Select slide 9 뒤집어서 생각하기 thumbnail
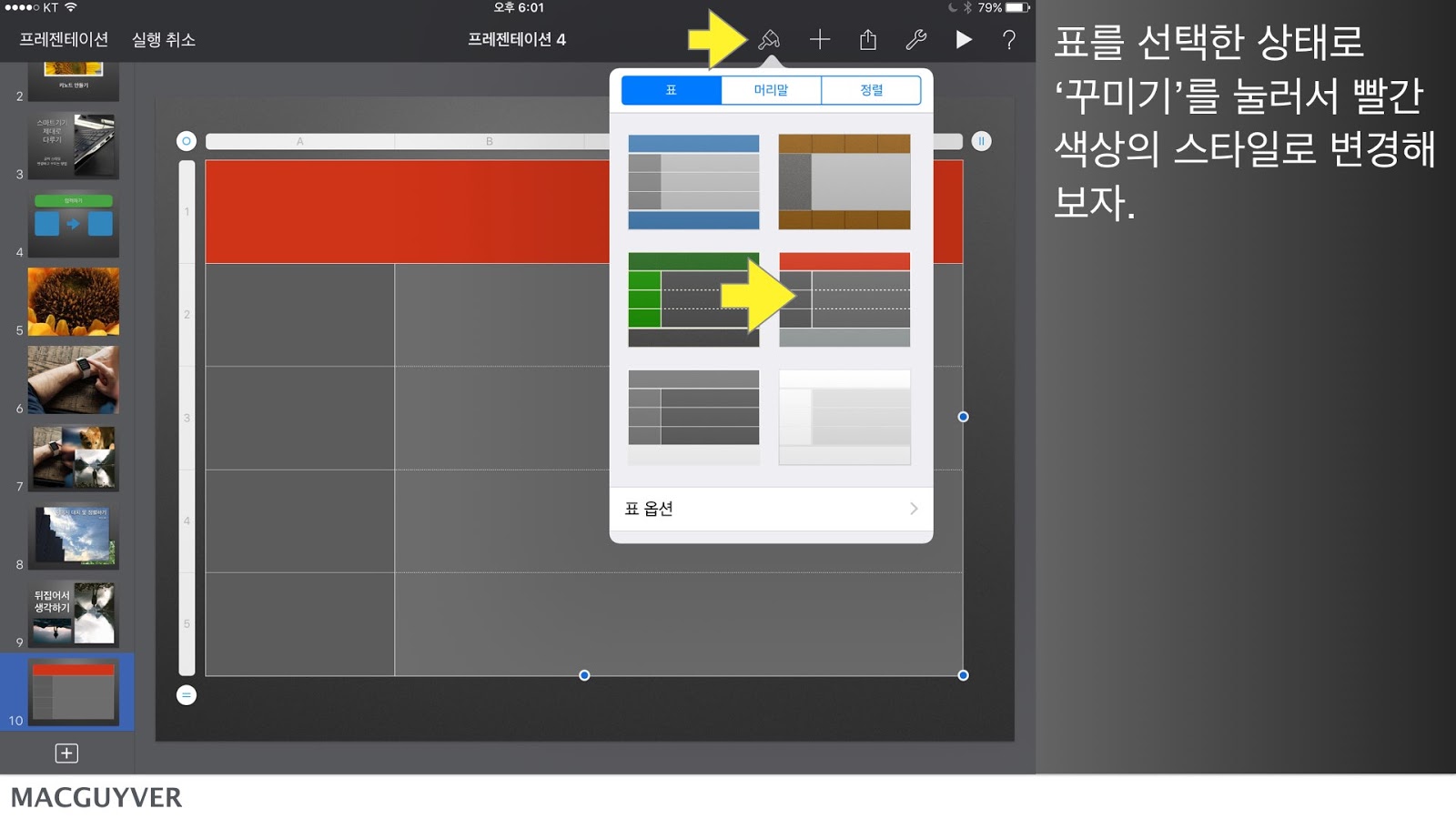 click(x=74, y=614)
